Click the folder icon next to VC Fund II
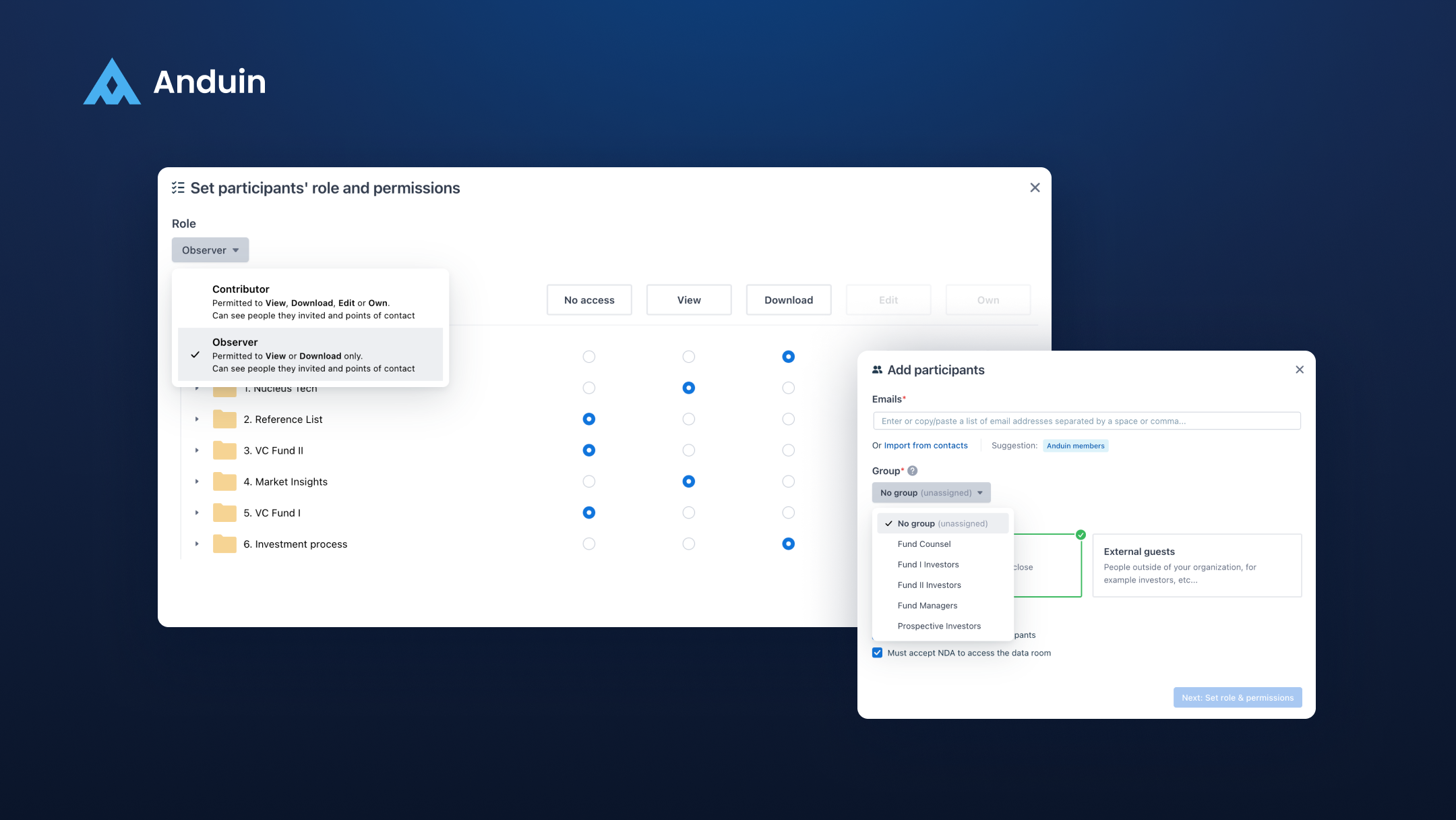Screen dimensions: 1456x820 [224, 450]
